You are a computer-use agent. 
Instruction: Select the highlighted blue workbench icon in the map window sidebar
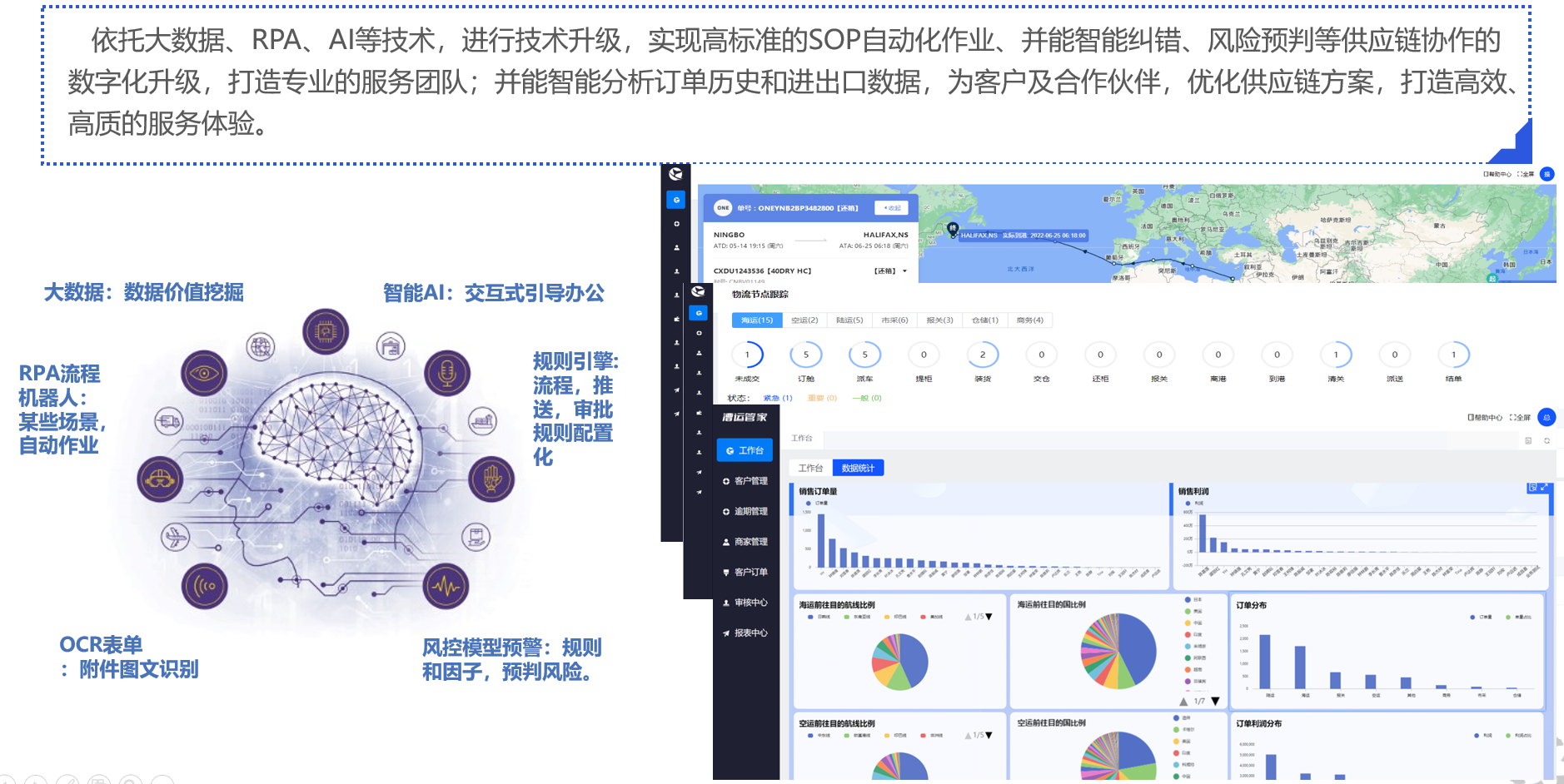tap(676, 200)
